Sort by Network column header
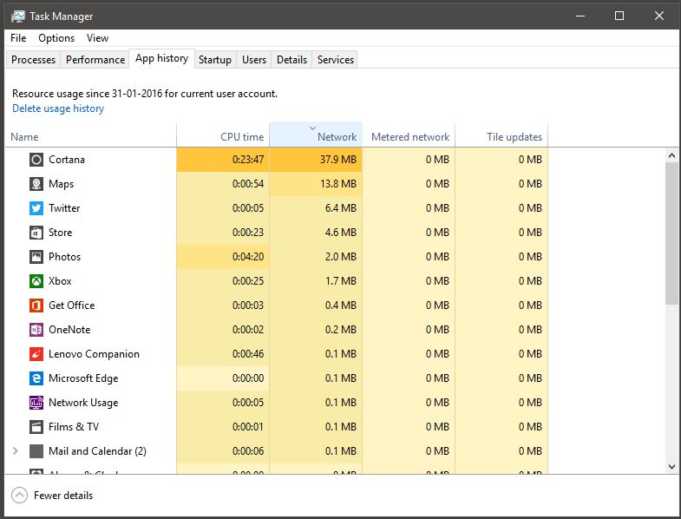The width and height of the screenshot is (681, 519). 316,135
